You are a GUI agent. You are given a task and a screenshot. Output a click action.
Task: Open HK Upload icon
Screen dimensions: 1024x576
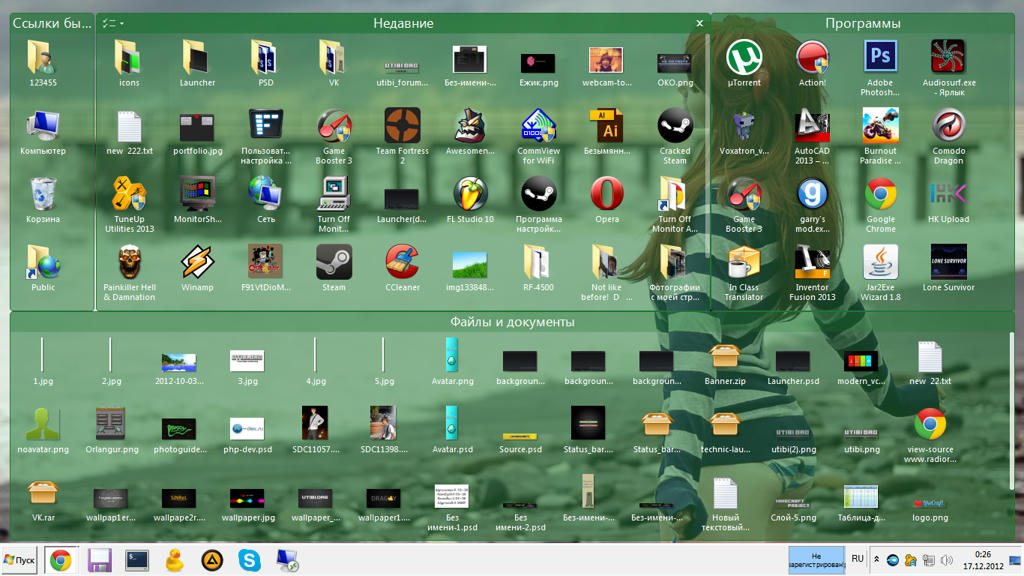coord(948,200)
